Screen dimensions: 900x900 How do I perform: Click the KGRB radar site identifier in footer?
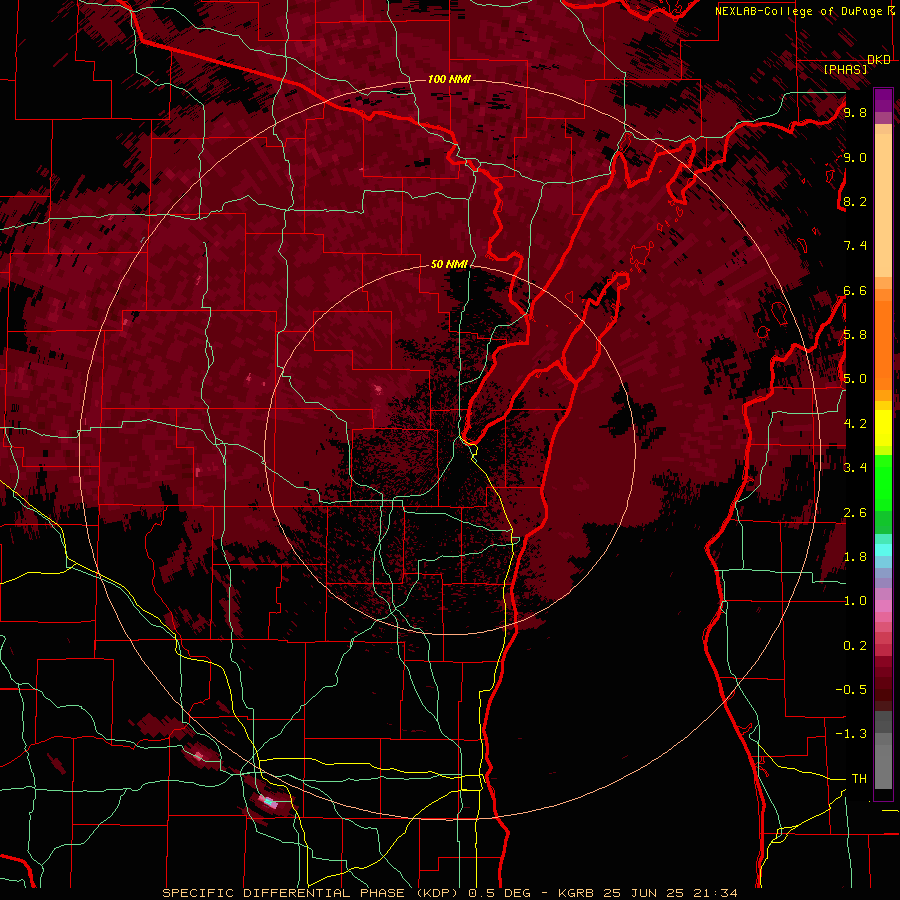coord(575,893)
